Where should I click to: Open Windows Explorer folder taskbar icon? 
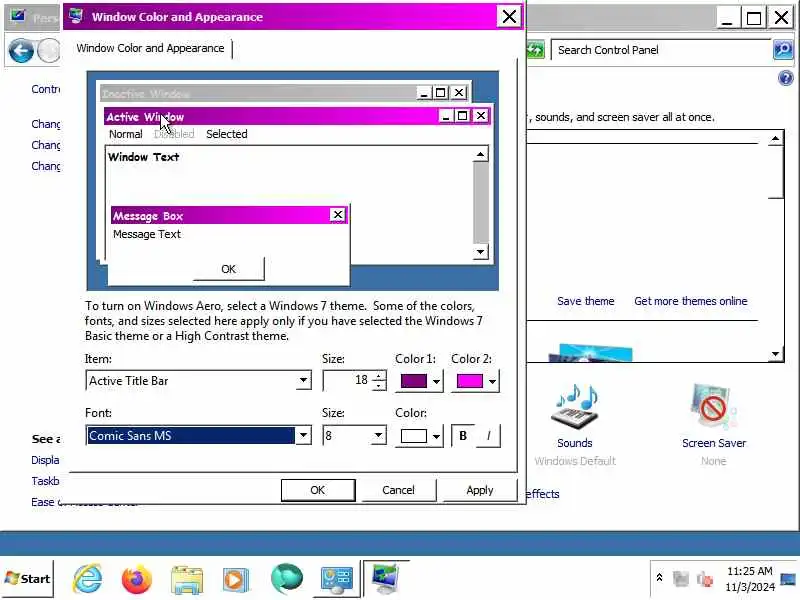187,580
